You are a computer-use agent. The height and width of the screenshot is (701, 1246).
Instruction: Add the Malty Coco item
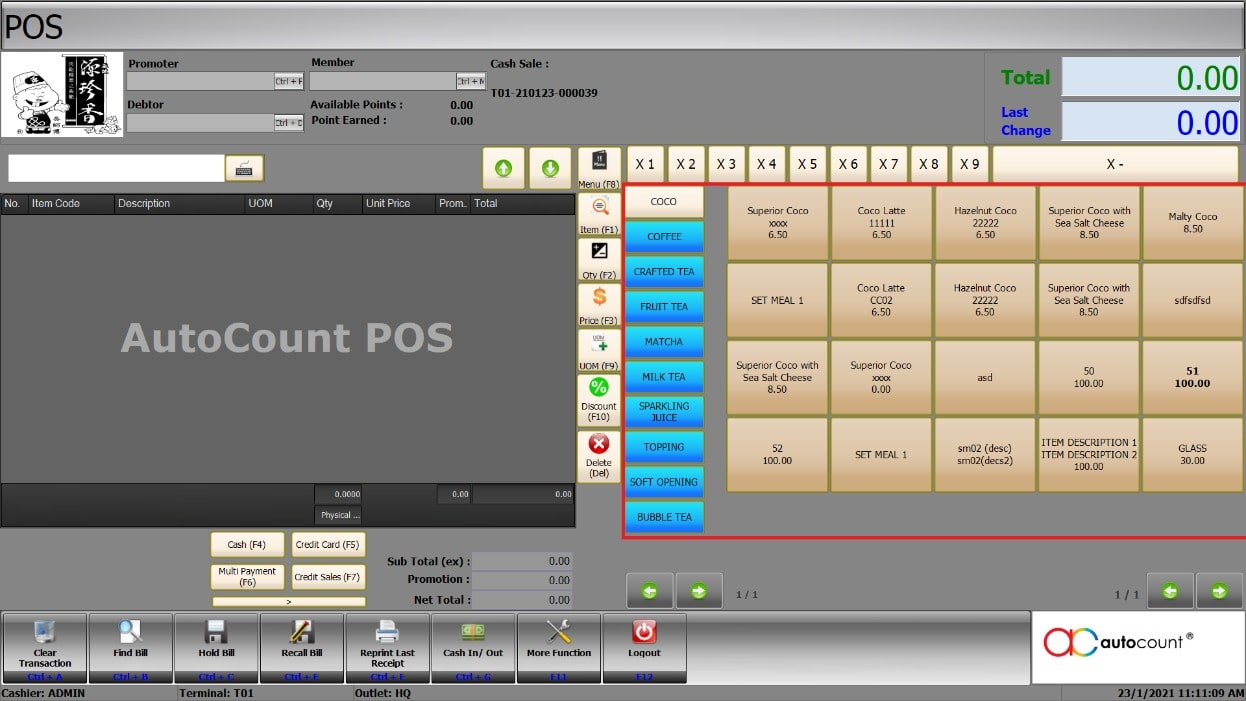point(1192,222)
